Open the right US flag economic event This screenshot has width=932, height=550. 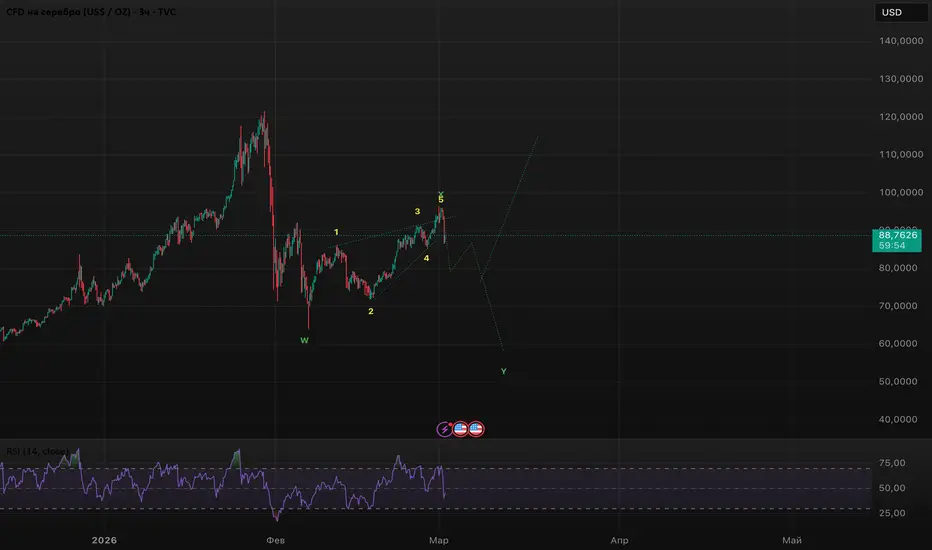click(x=476, y=429)
